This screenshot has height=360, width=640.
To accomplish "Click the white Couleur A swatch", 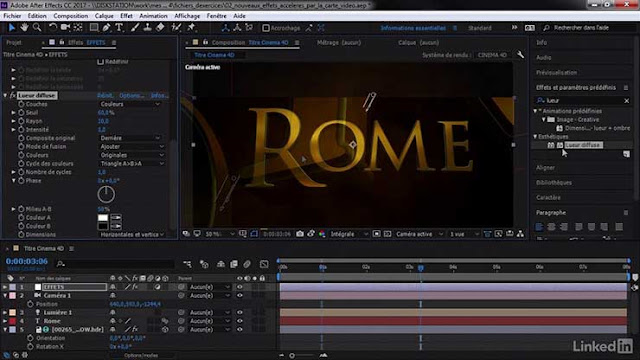I will coord(103,218).
